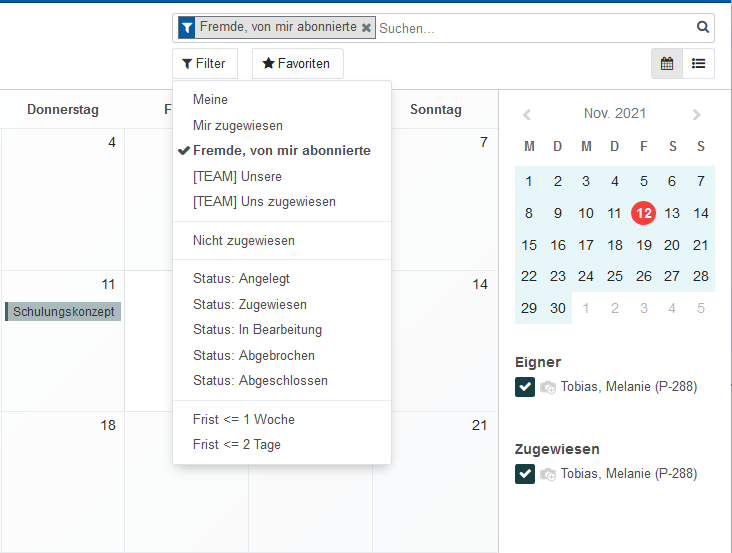
Task: Choose 'Status: In Bearbeitung' filter
Action: [x=256, y=330]
